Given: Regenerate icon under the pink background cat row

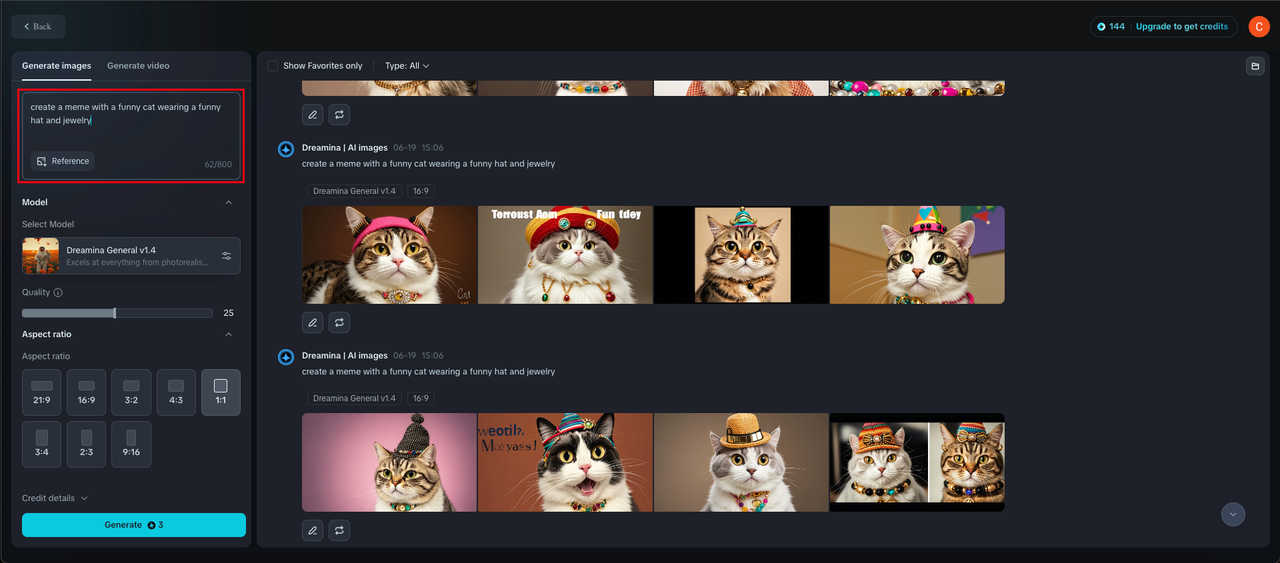Looking at the screenshot, I should click(x=340, y=530).
